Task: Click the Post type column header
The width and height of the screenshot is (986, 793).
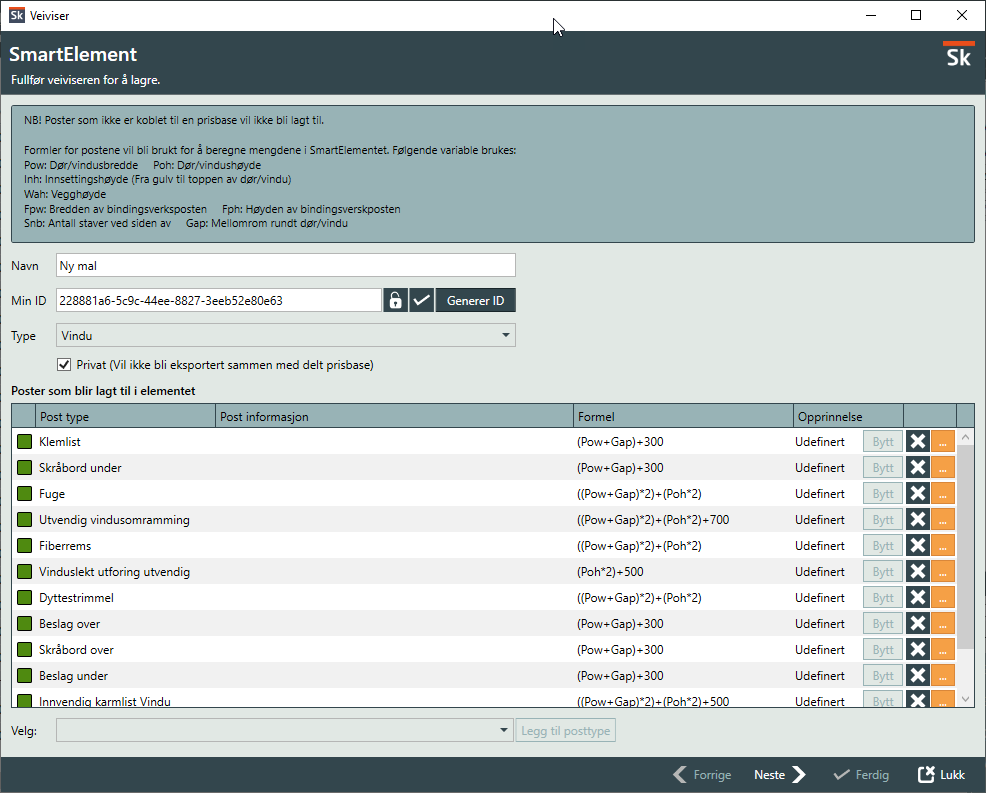Action: pos(125,416)
